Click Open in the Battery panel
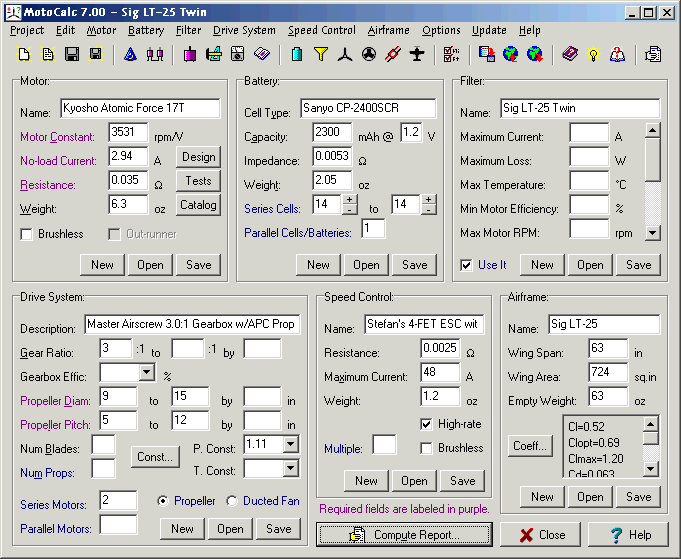This screenshot has width=681, height=559. (x=366, y=265)
